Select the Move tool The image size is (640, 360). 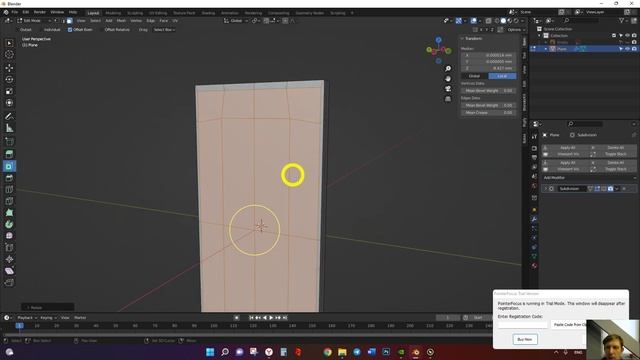click(x=9, y=68)
